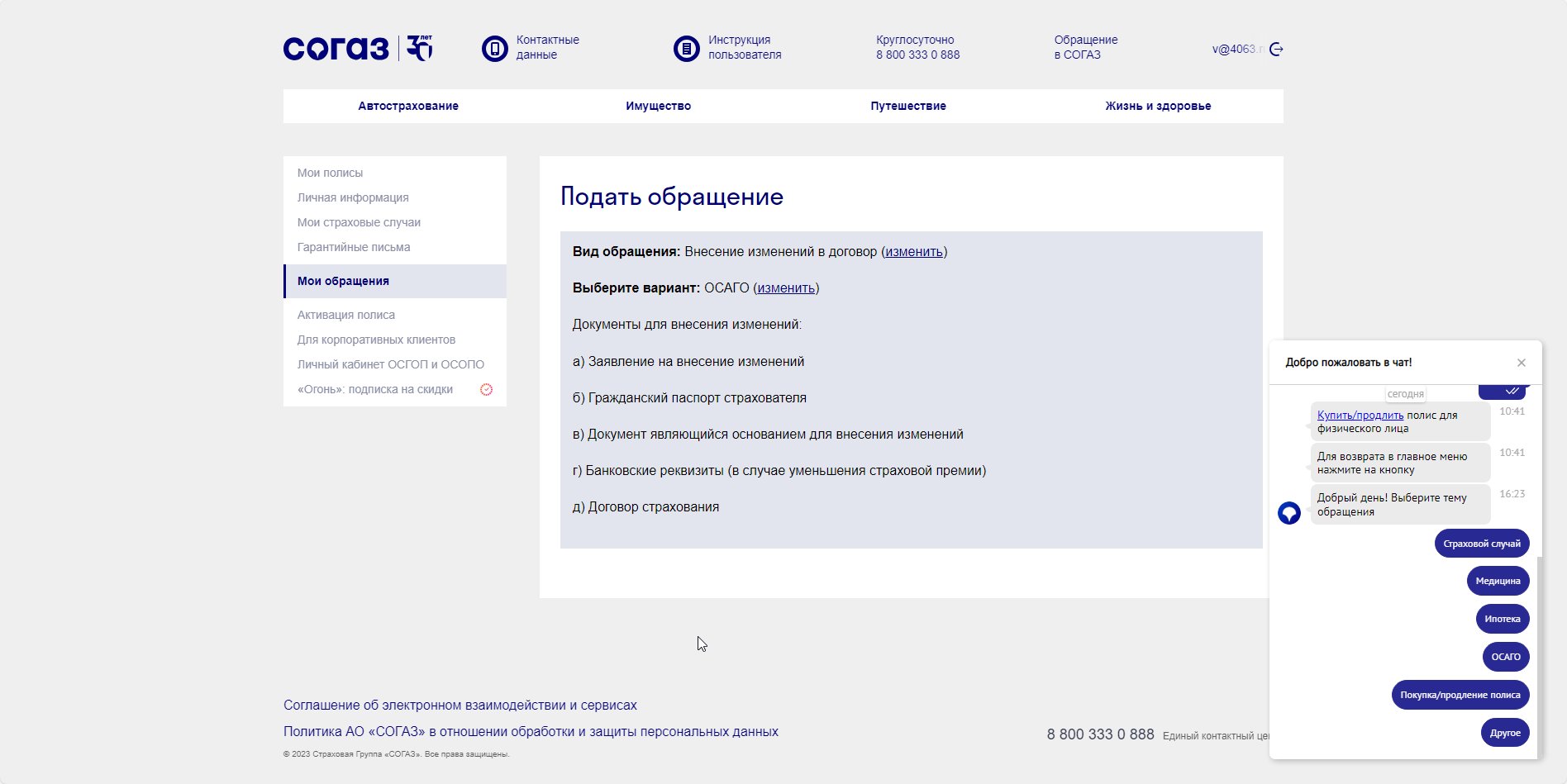
Task: Open Инструкция пользователя link
Action: [744, 47]
